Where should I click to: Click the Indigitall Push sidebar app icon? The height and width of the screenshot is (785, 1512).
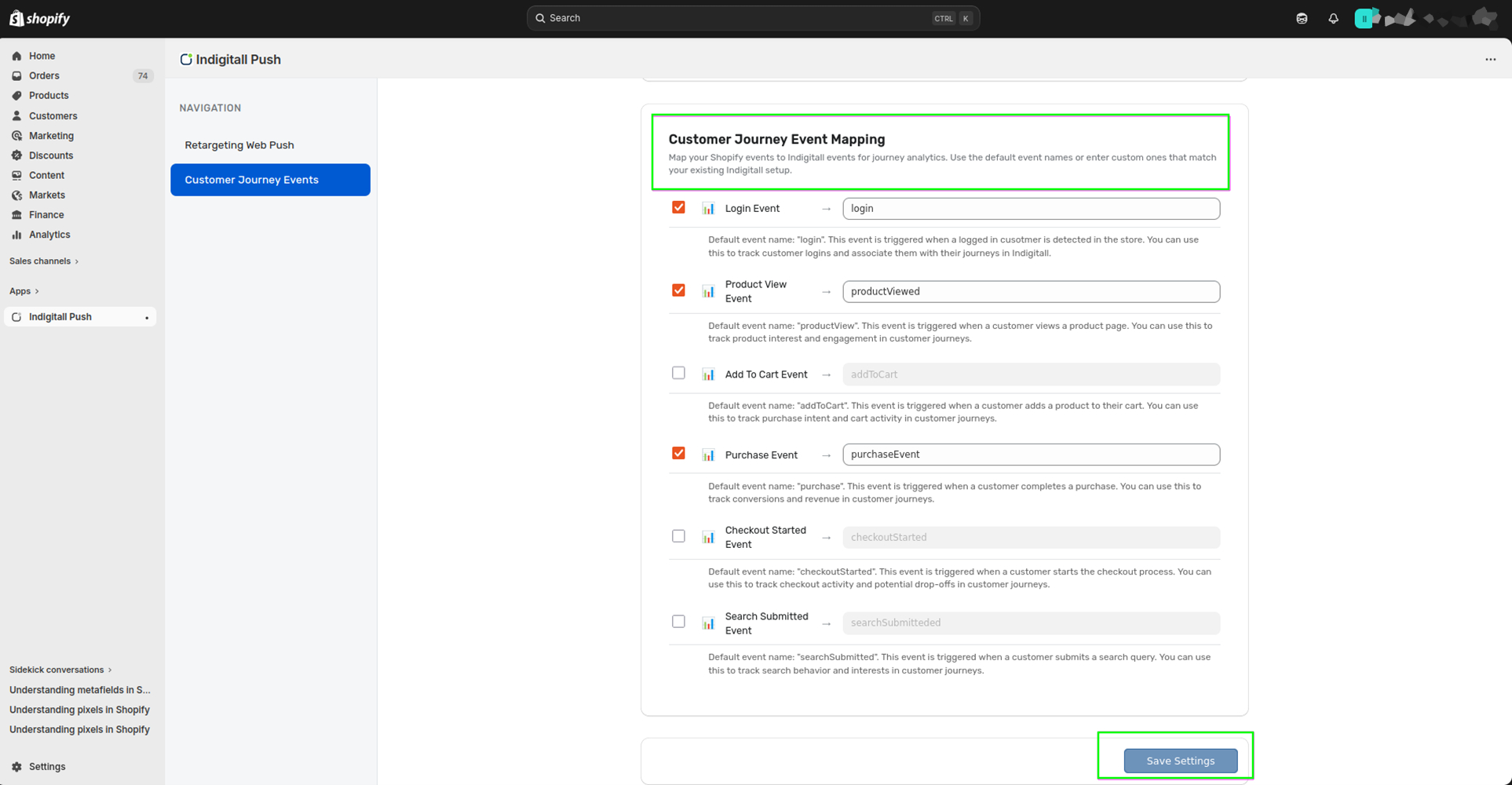click(16, 317)
